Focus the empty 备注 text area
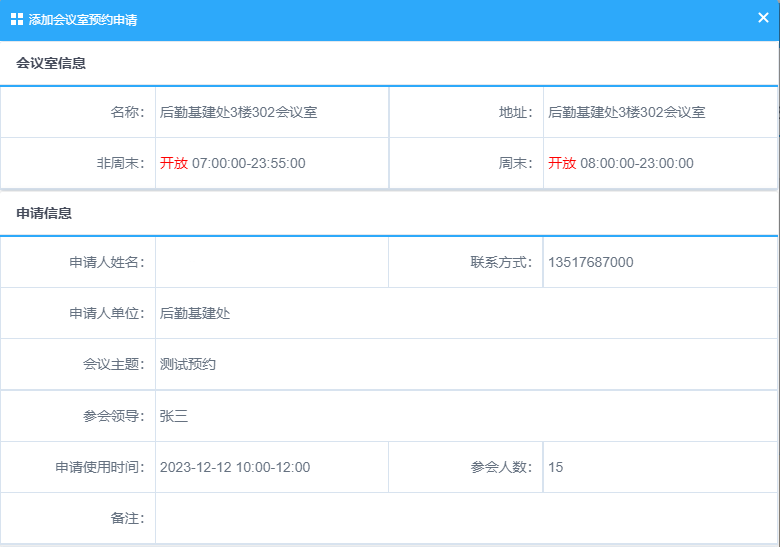This screenshot has height=547, width=780. tap(466, 518)
